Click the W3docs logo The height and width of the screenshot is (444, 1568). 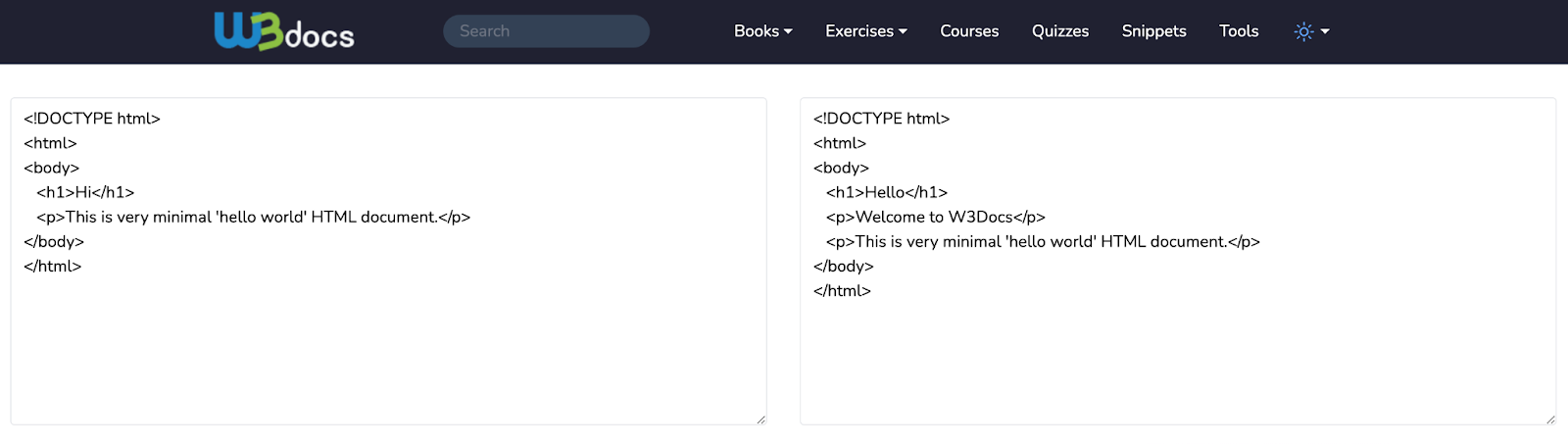283,31
